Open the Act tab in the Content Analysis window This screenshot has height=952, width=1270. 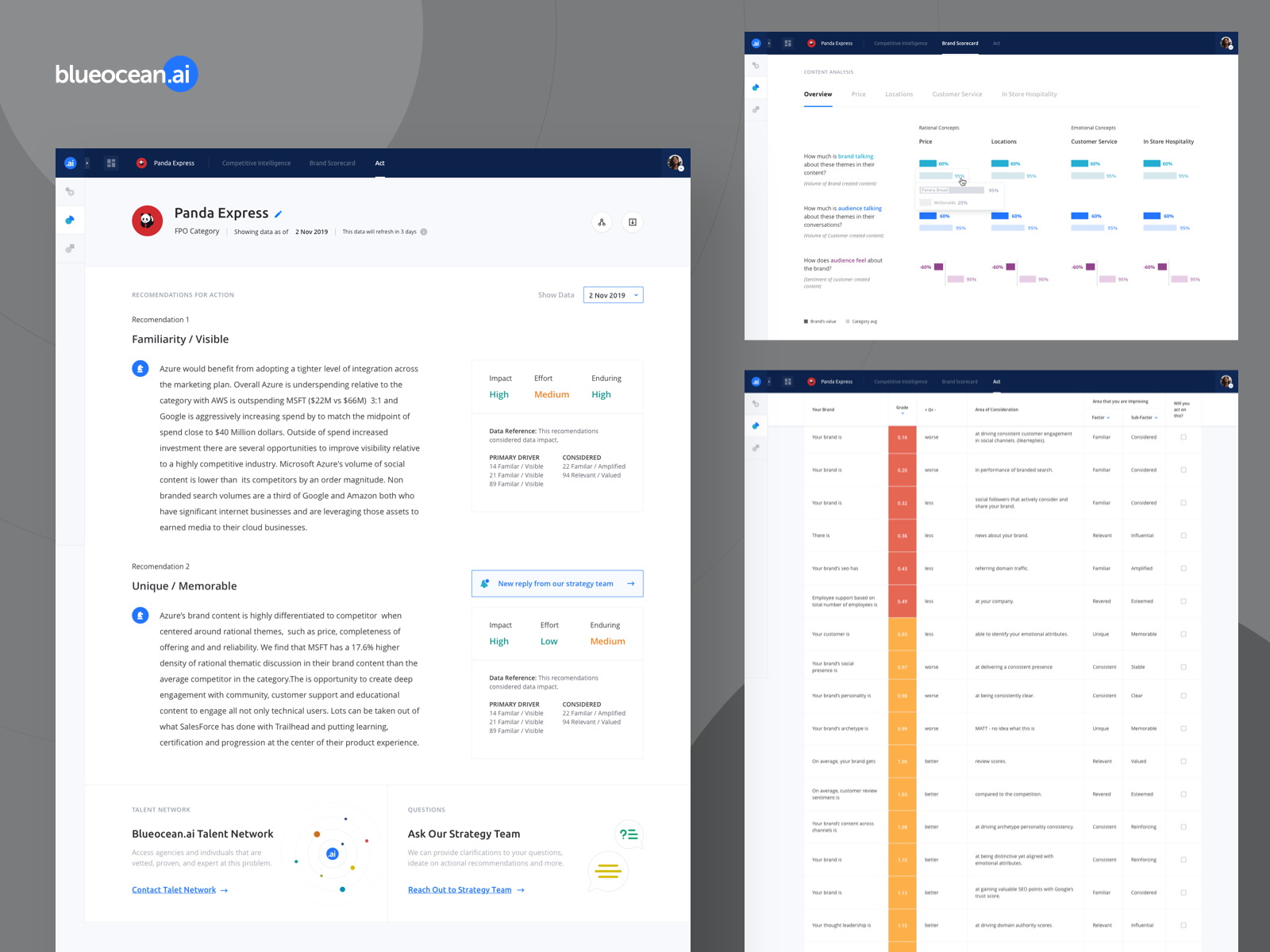[x=996, y=44]
